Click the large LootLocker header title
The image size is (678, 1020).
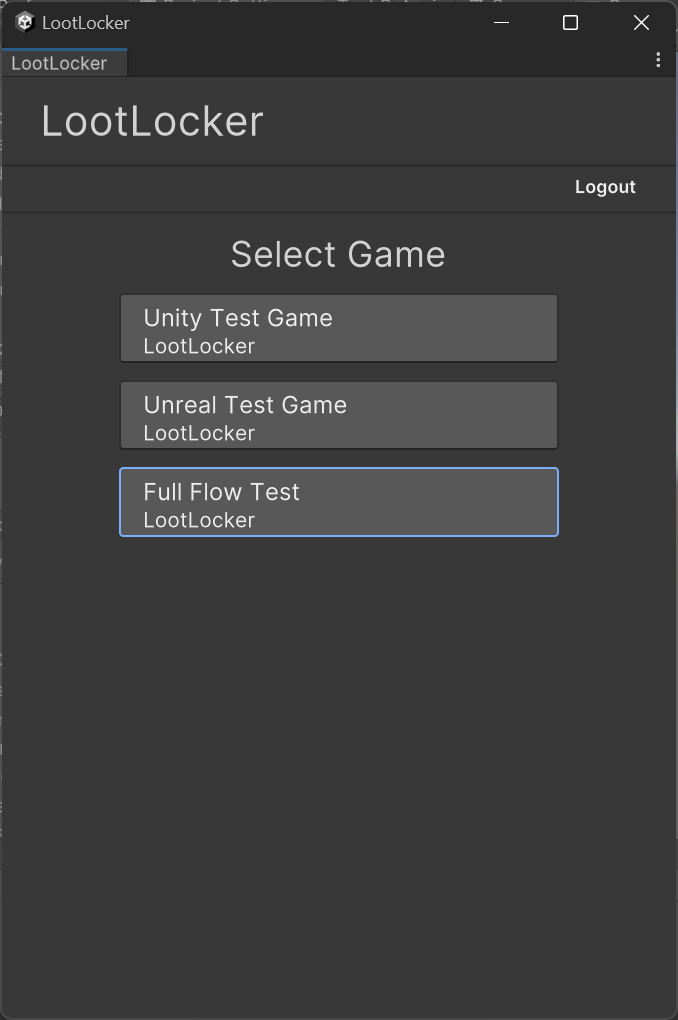(152, 121)
